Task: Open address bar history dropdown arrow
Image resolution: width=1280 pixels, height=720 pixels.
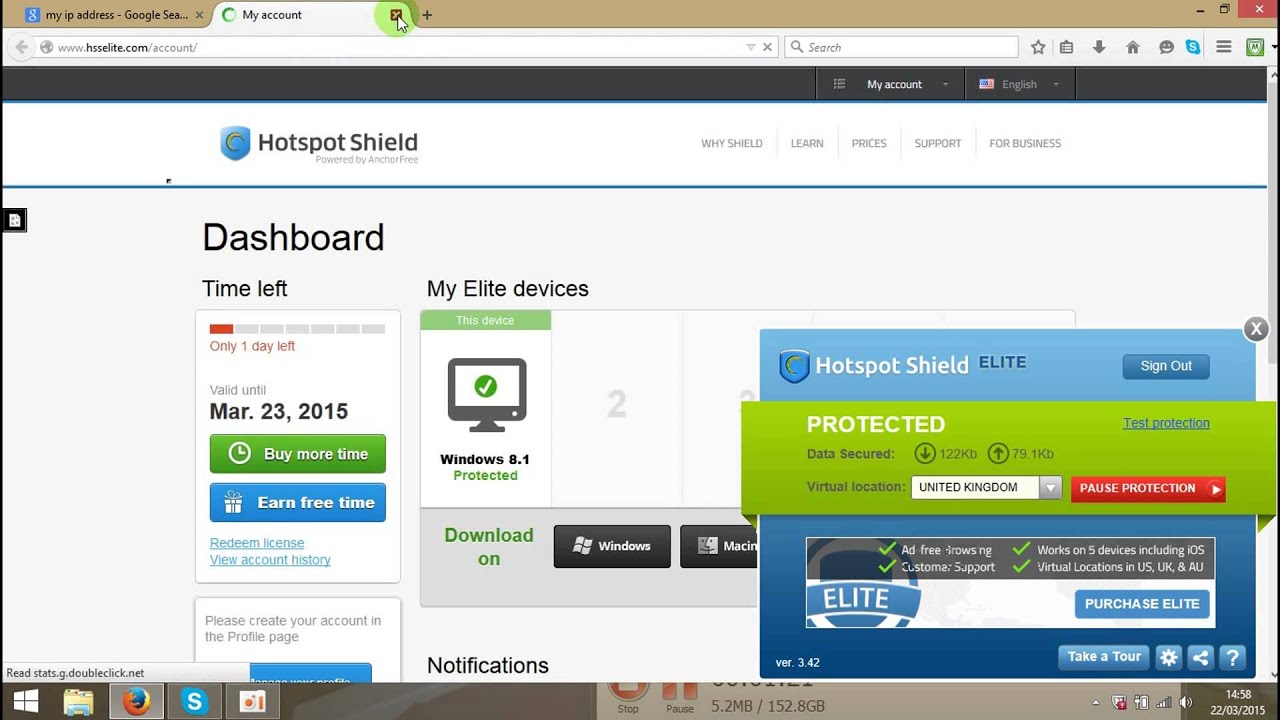Action: click(x=751, y=47)
